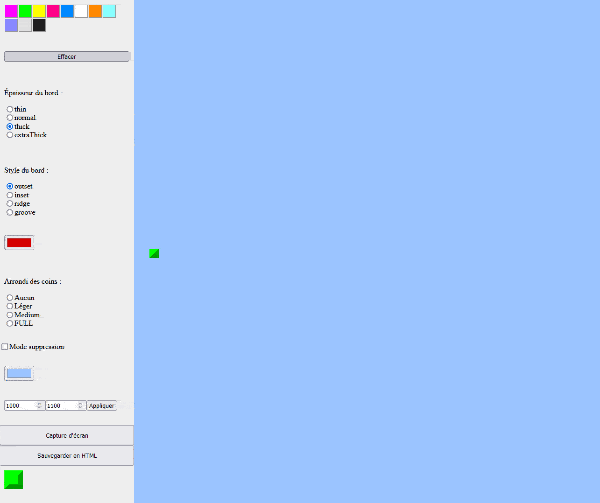The height and width of the screenshot is (503, 600).
Task: Click the Effacer button
Action: pyautogui.click(x=67, y=57)
